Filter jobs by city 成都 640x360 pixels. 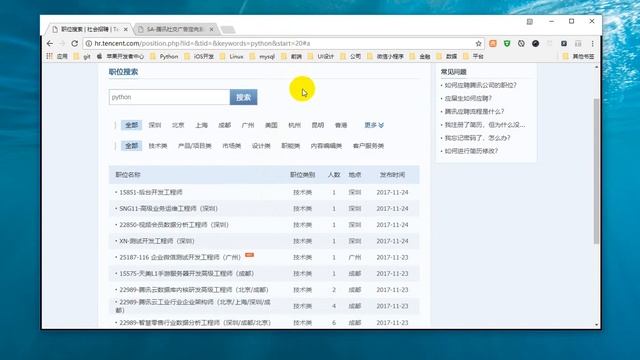(x=224, y=125)
